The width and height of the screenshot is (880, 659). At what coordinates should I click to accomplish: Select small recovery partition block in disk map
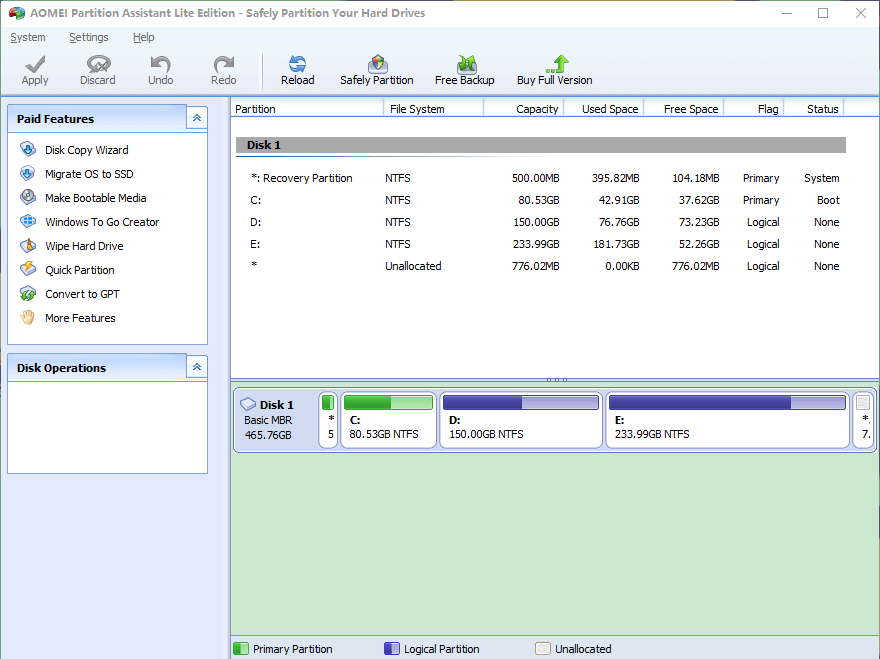click(x=328, y=420)
